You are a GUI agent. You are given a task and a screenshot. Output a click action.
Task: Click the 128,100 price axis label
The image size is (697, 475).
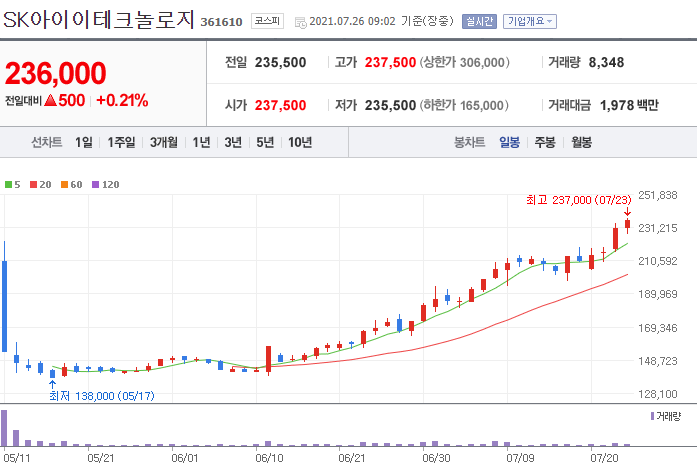658,394
